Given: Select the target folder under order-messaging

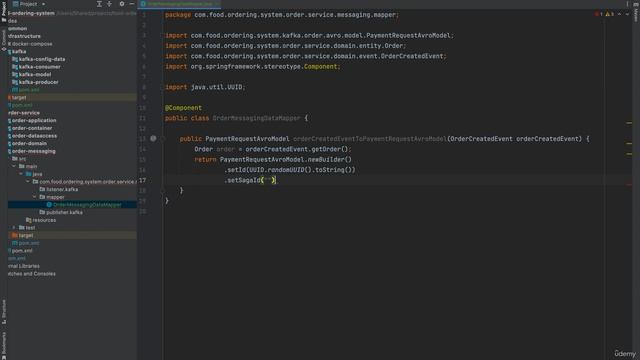Looking at the screenshot, I should pyautogui.click(x=22, y=235).
